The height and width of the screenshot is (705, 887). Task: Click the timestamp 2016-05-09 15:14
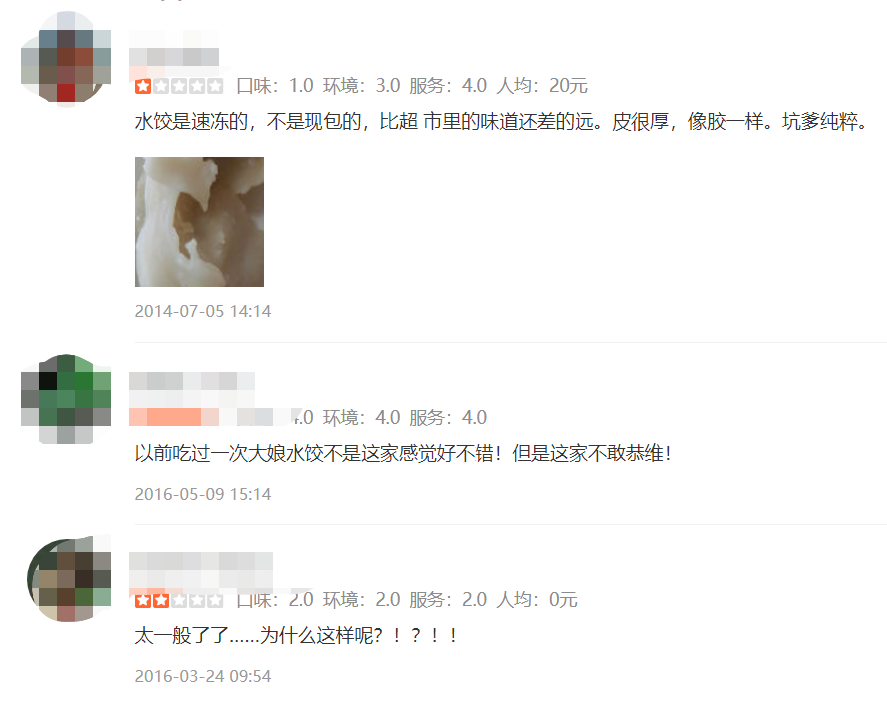point(203,494)
